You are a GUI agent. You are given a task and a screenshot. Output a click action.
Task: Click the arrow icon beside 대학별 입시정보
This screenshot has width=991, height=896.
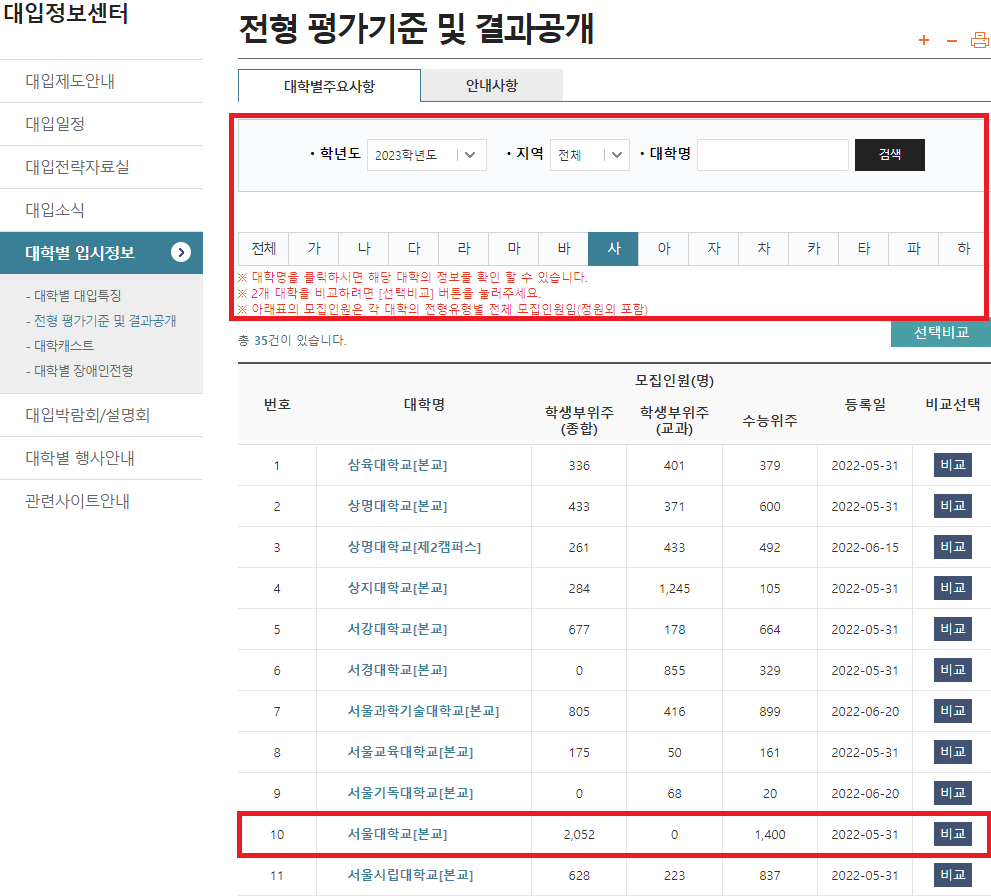[x=181, y=253]
